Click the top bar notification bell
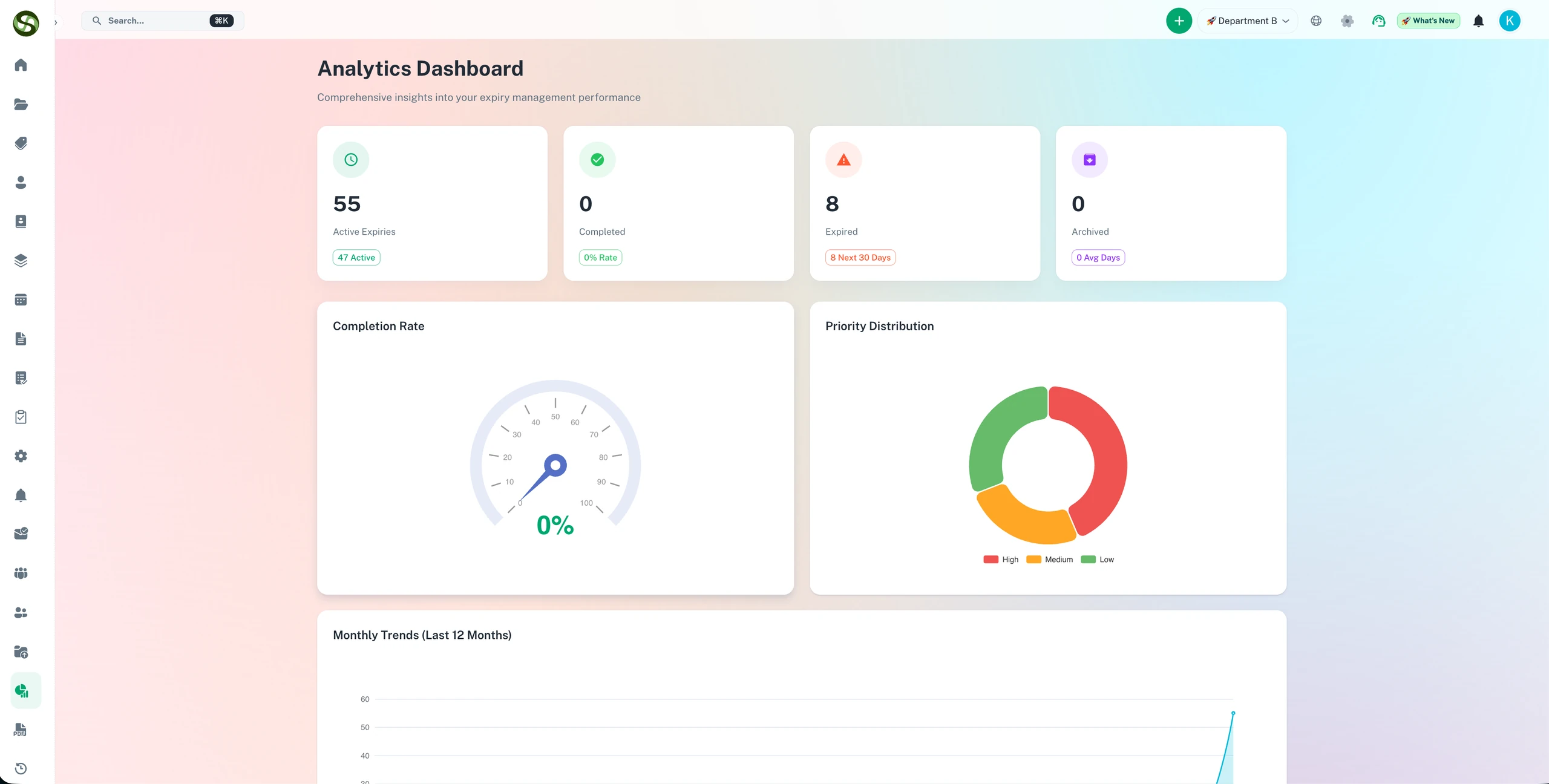Image resolution: width=1549 pixels, height=784 pixels. [x=1478, y=21]
